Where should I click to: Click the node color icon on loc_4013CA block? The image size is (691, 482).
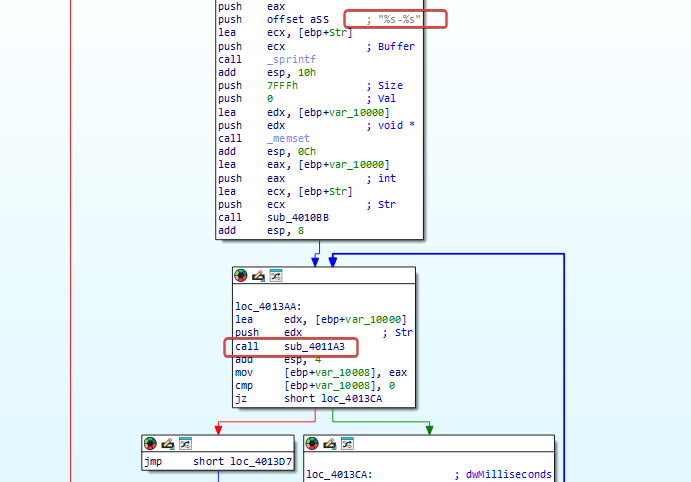312,443
